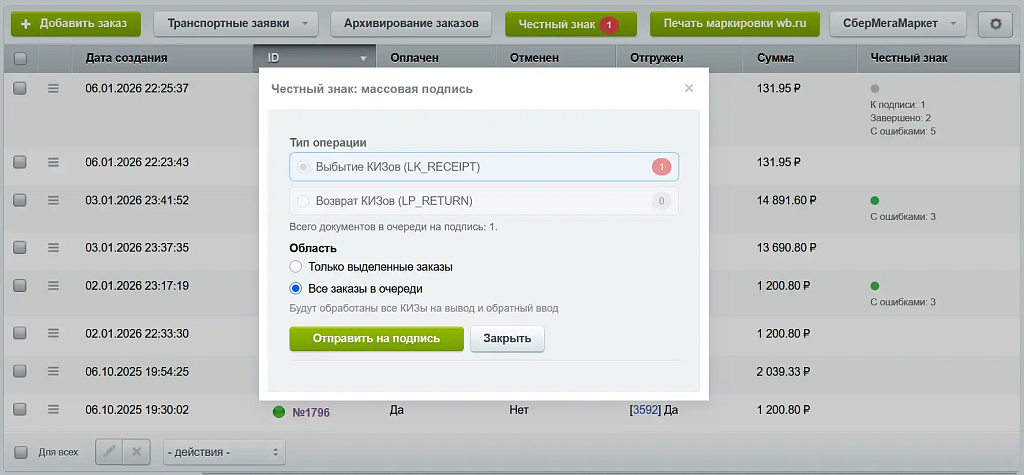Click the Добавить заказ button

[76, 24]
